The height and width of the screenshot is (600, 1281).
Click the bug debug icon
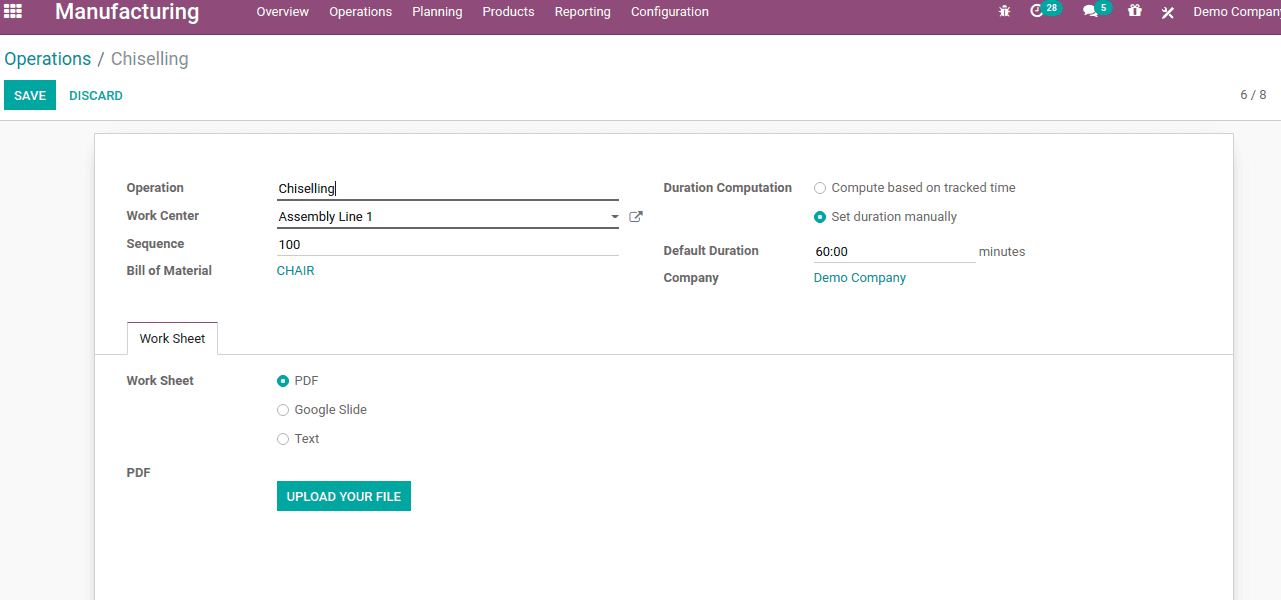1004,12
